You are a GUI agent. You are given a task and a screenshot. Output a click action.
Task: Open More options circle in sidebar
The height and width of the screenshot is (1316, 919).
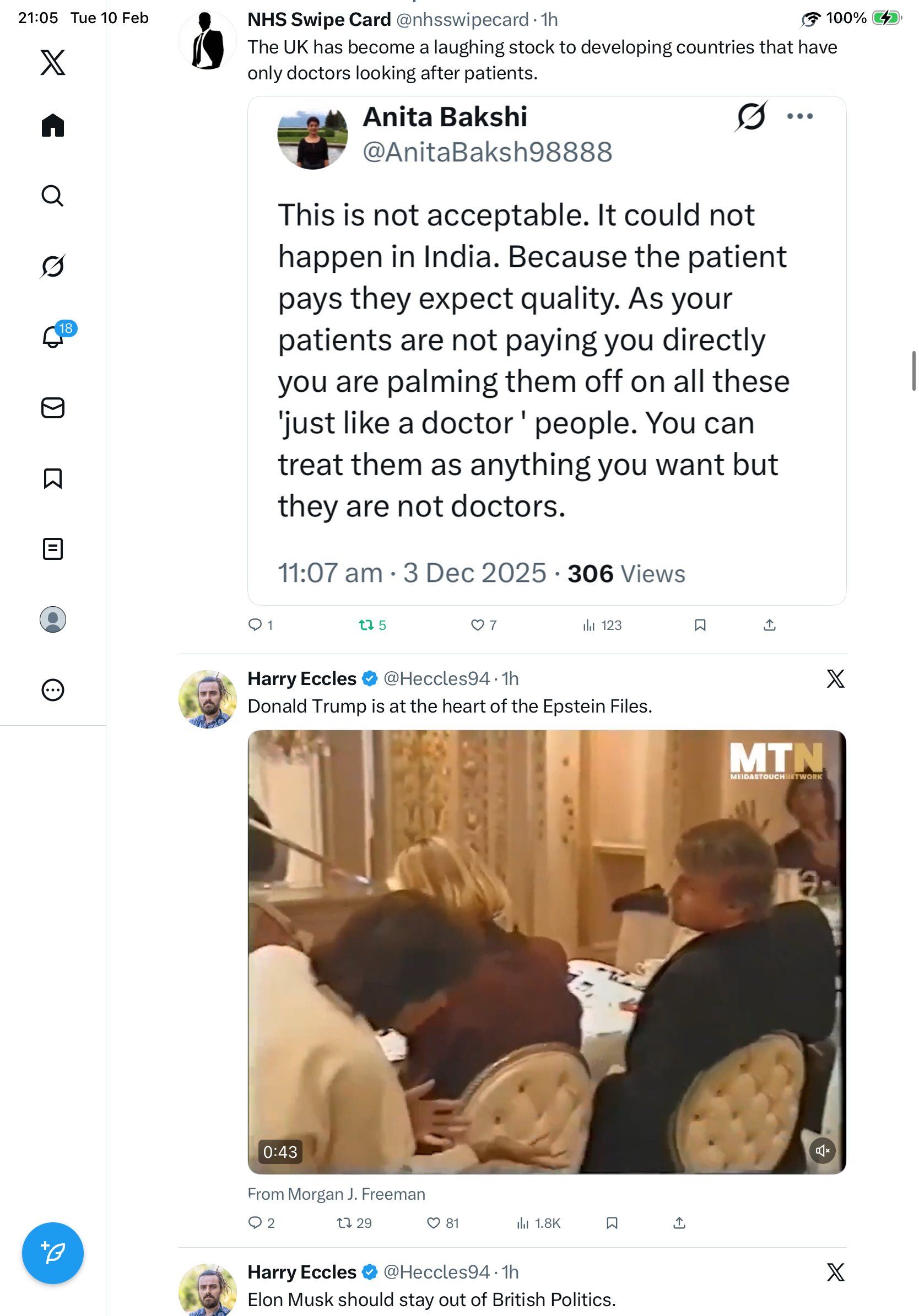click(53, 690)
